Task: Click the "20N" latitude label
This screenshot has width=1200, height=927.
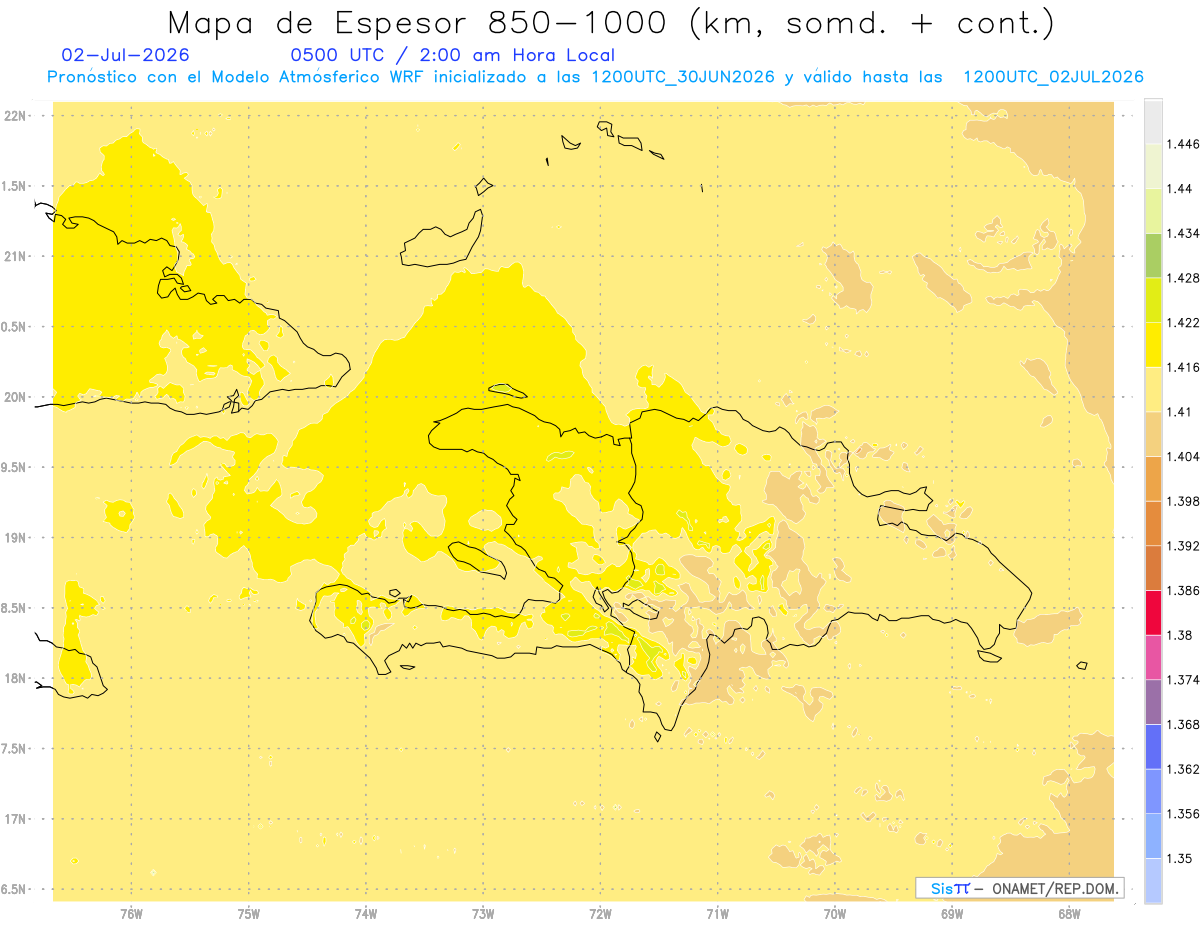Action: 16,397
